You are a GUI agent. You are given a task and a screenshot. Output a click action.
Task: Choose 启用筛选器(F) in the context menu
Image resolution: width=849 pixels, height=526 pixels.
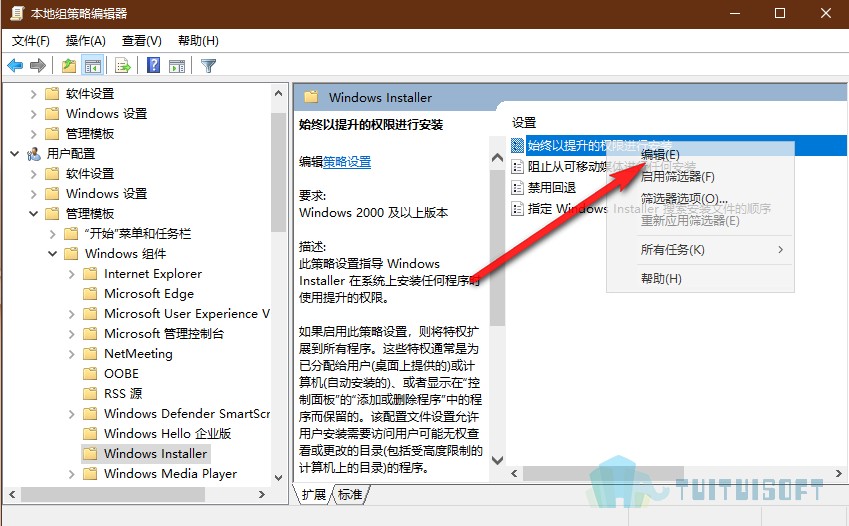click(700, 176)
